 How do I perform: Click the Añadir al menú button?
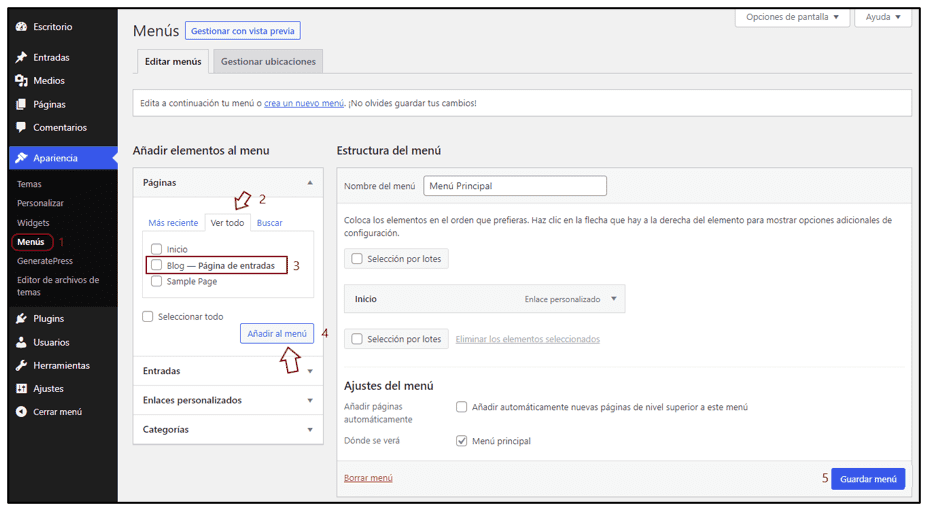[x=277, y=333]
